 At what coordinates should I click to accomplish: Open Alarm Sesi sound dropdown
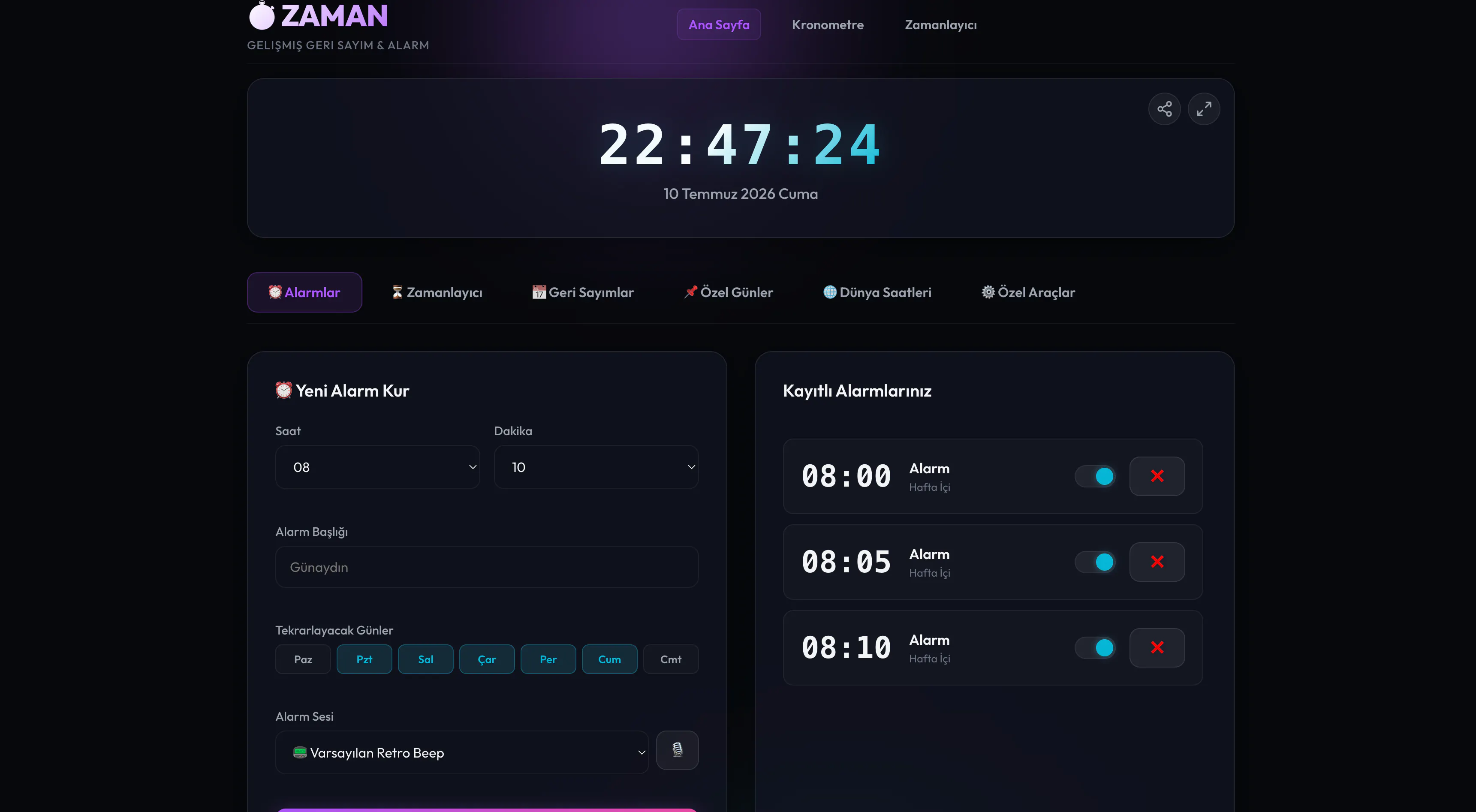coord(462,752)
